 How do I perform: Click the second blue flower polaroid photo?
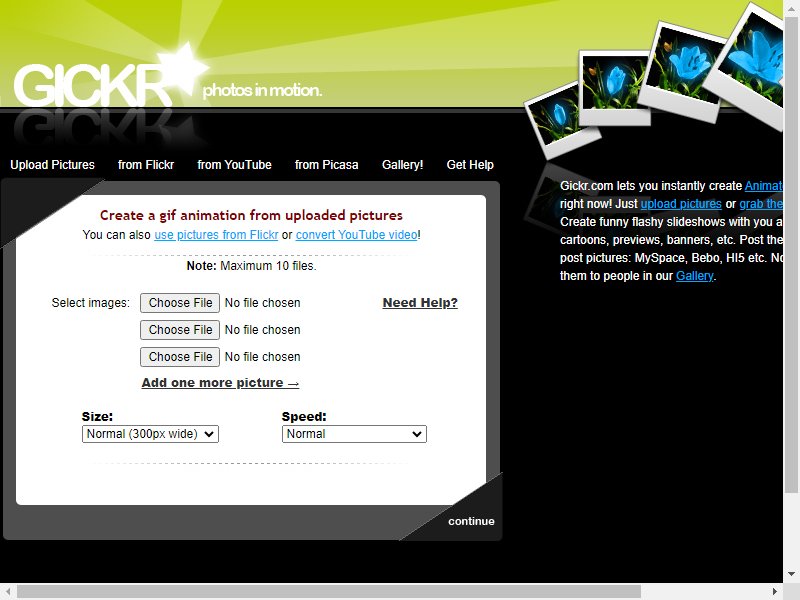pyautogui.click(x=614, y=88)
